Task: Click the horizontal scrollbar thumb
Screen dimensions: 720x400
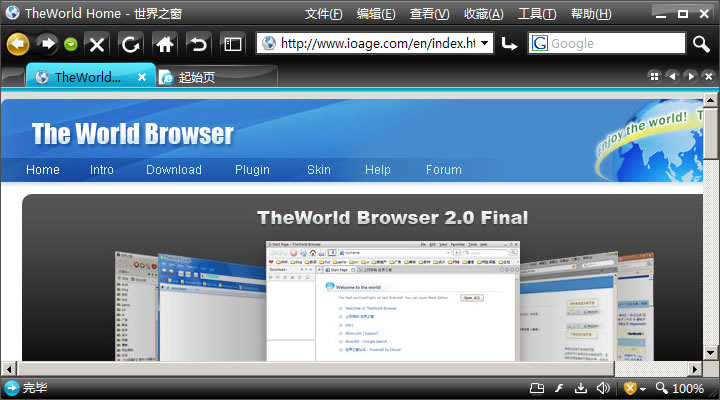Action: click(x=316, y=369)
